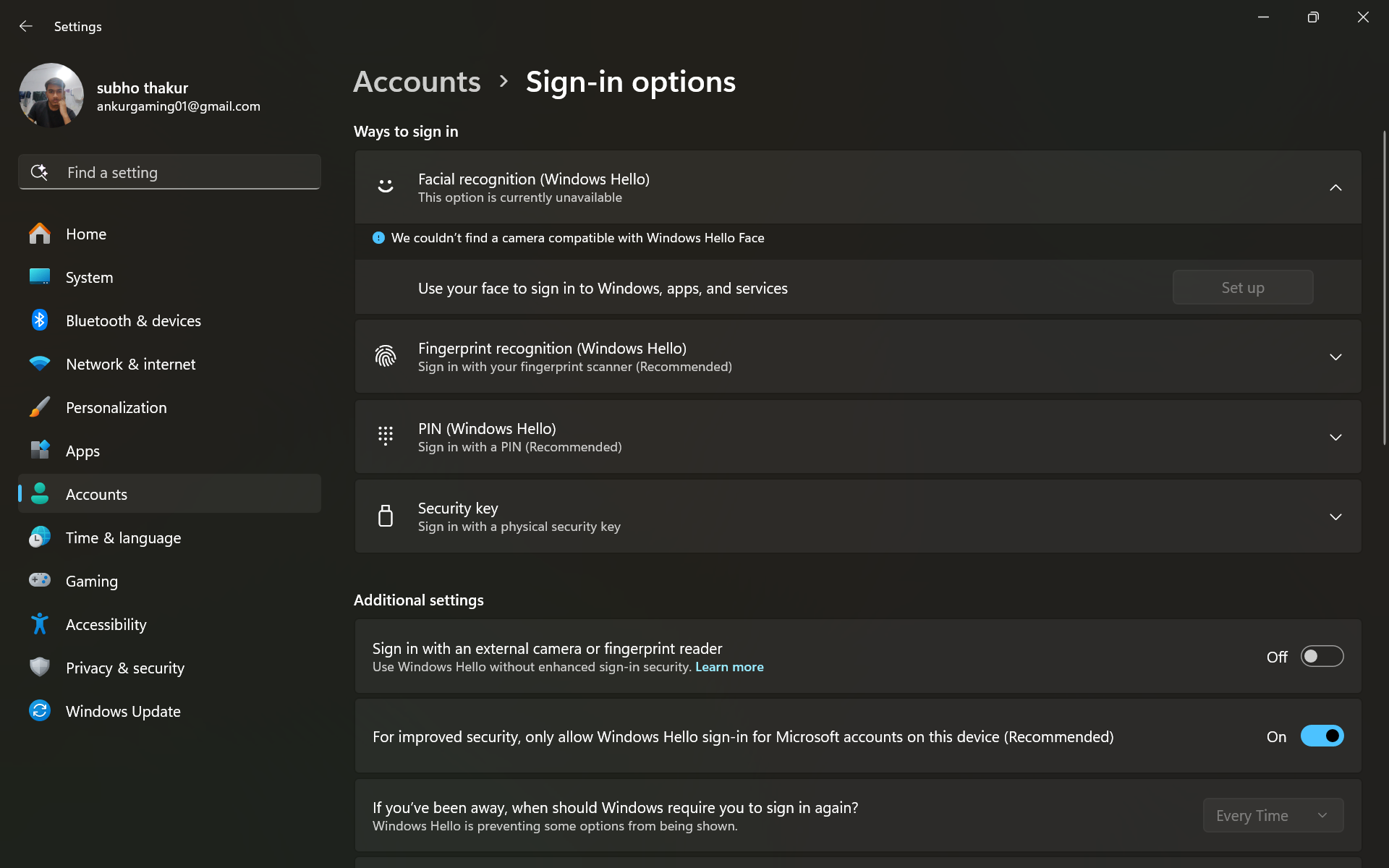Screen dimensions: 1389x868
Task: Click the Accounts person icon
Action: tap(40, 494)
